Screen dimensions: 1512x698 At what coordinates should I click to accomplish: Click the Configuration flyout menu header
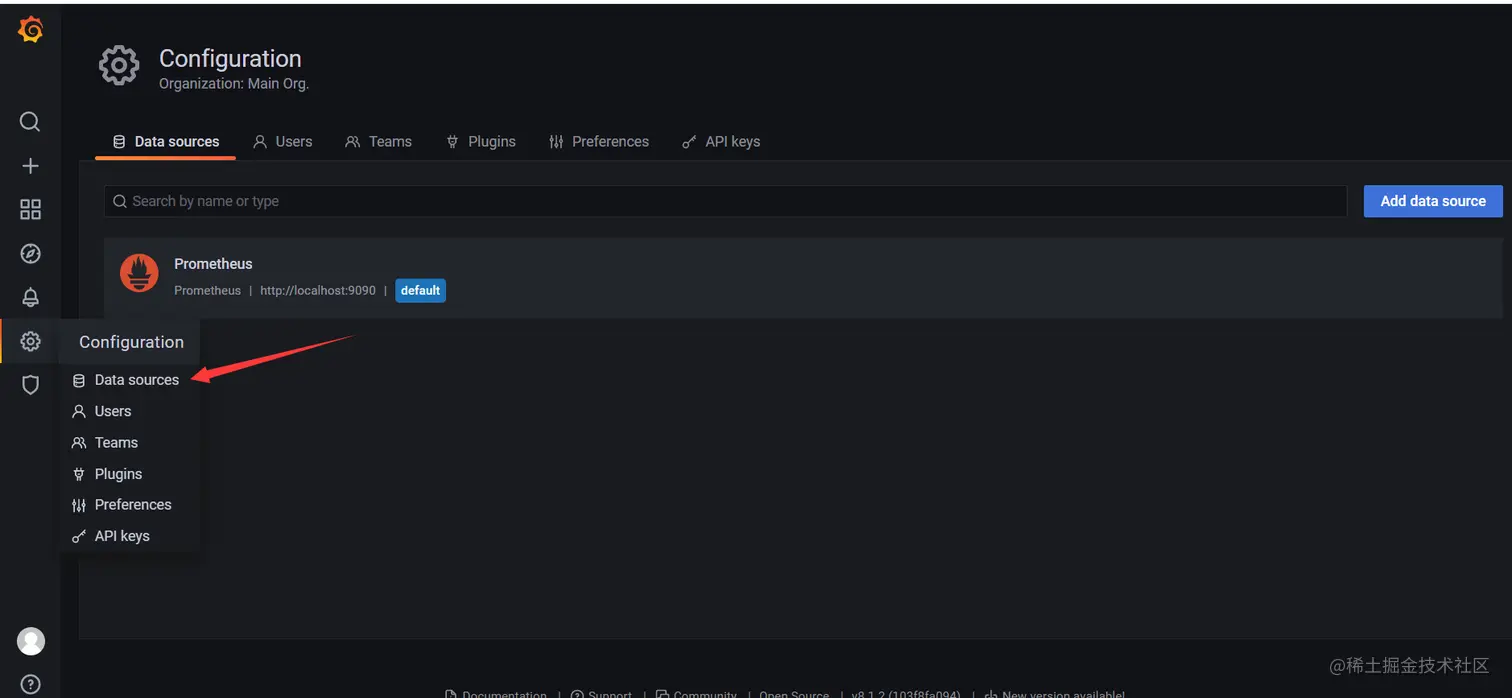[131, 342]
